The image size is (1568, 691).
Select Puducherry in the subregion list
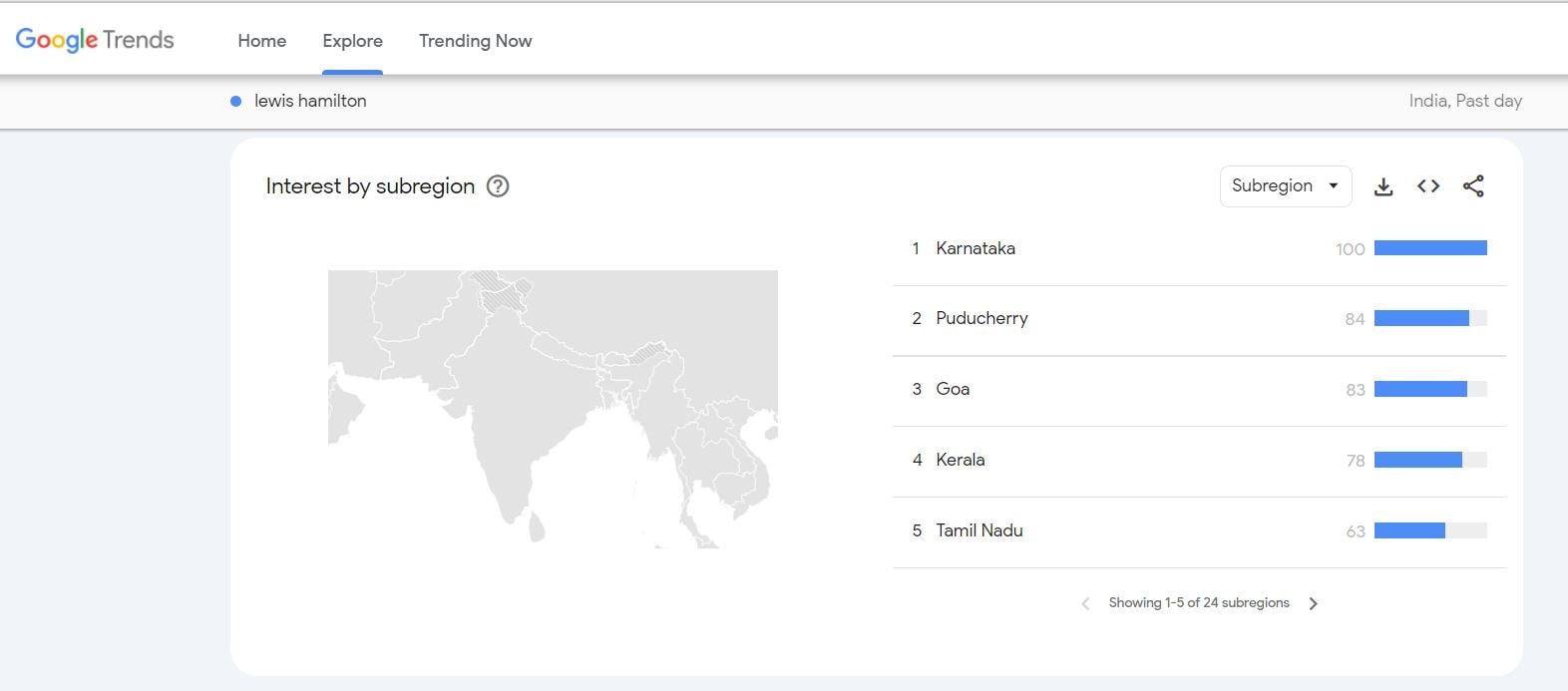[980, 318]
